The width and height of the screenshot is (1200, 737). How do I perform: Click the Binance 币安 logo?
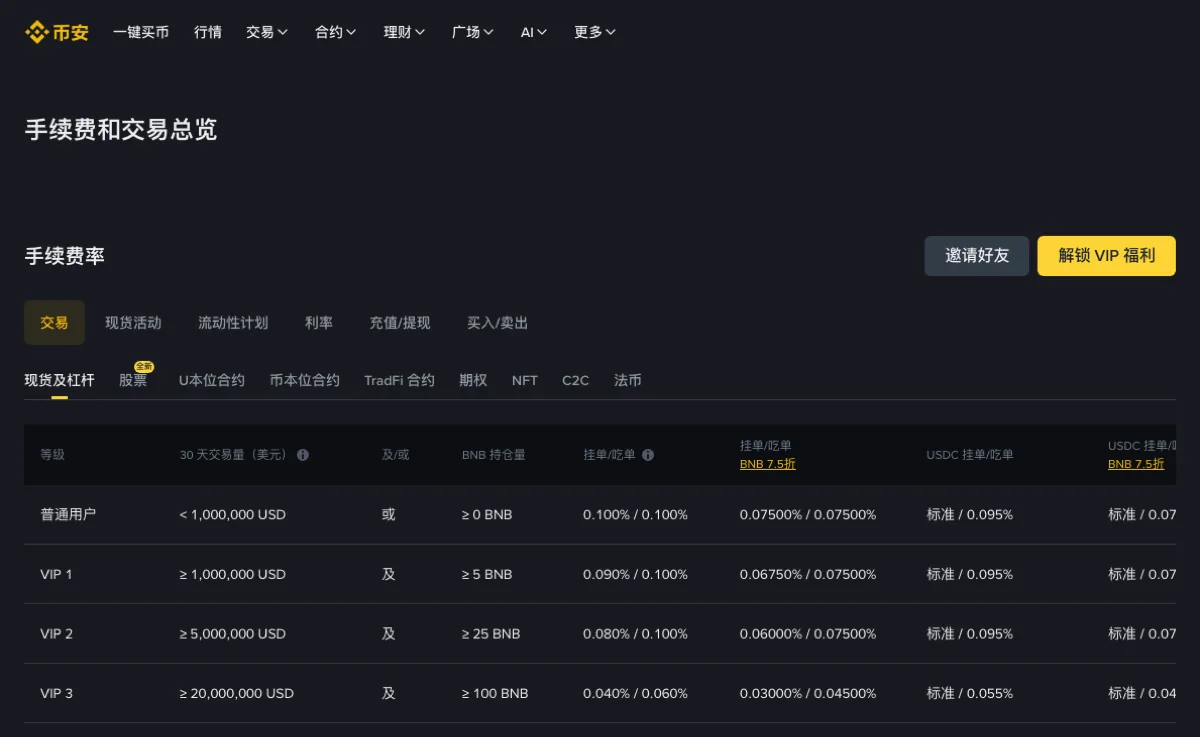57,32
